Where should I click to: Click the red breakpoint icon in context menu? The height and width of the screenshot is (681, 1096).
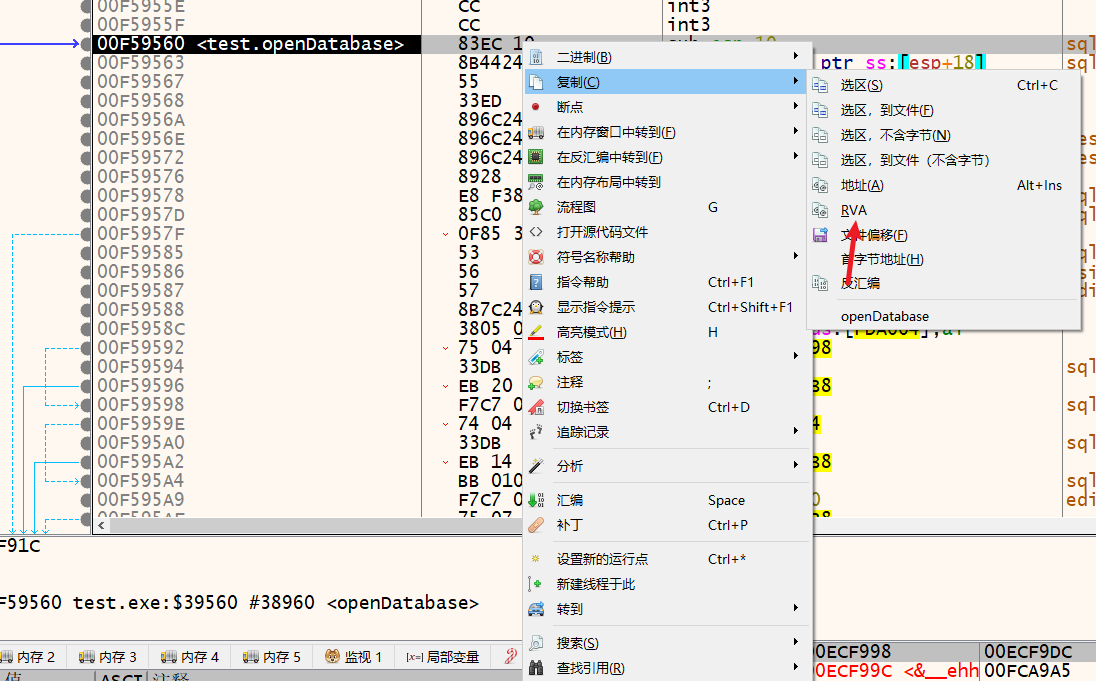pyautogui.click(x=536, y=107)
